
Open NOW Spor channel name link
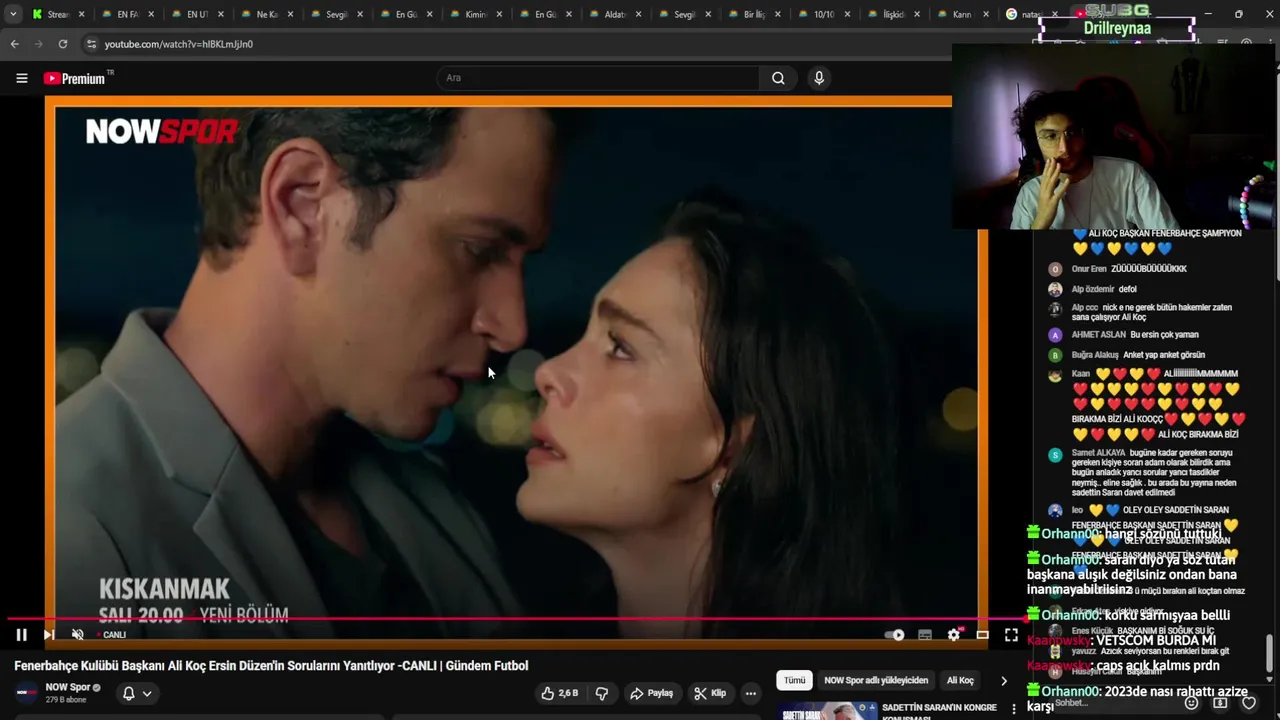68,687
